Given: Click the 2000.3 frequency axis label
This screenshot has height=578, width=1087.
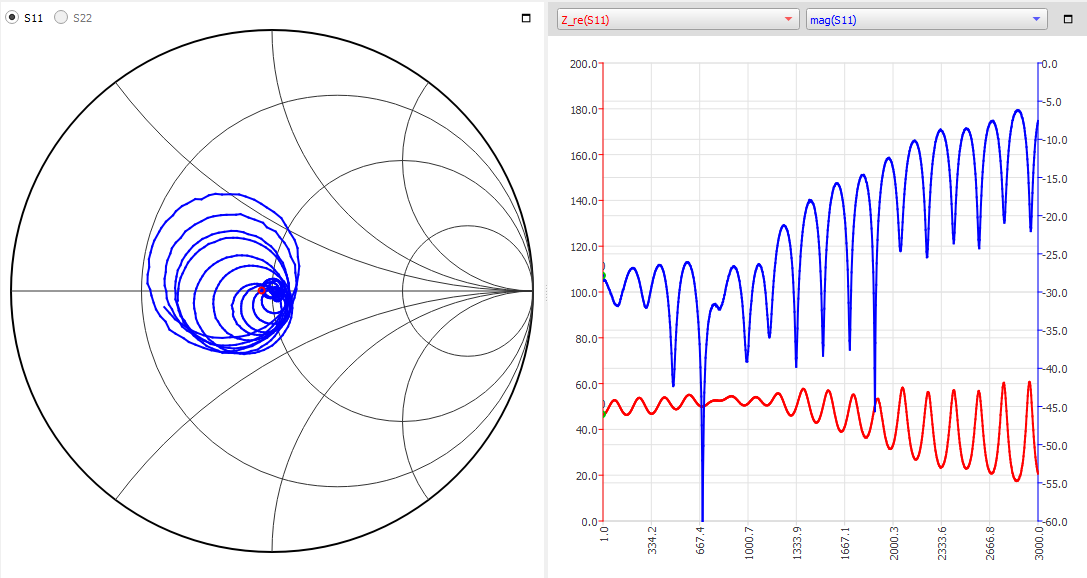Looking at the screenshot, I should pos(894,543).
